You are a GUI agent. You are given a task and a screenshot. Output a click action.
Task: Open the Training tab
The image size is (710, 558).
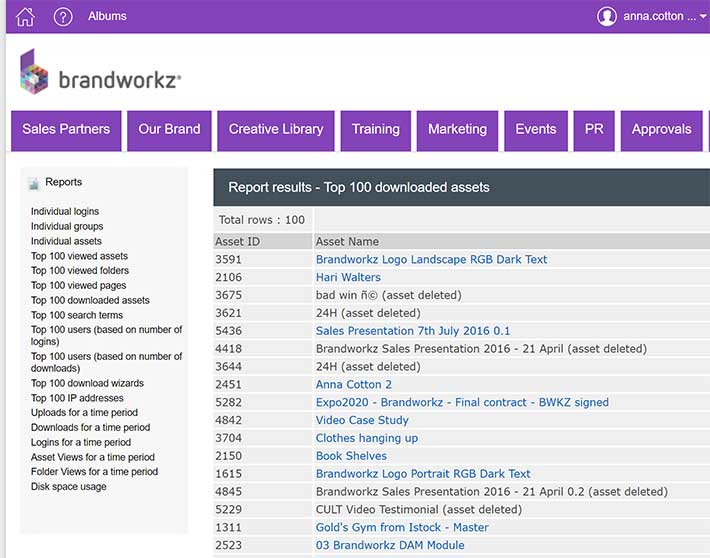(376, 130)
